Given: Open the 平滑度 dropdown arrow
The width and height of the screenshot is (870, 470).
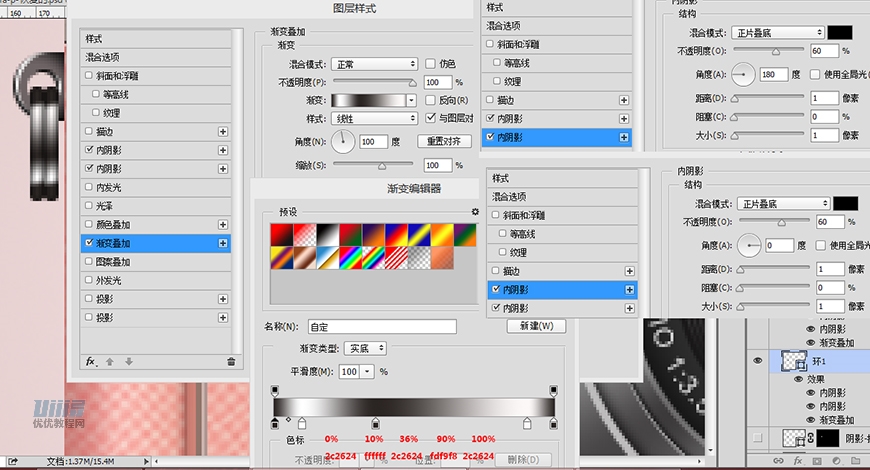Looking at the screenshot, I should (x=367, y=371).
